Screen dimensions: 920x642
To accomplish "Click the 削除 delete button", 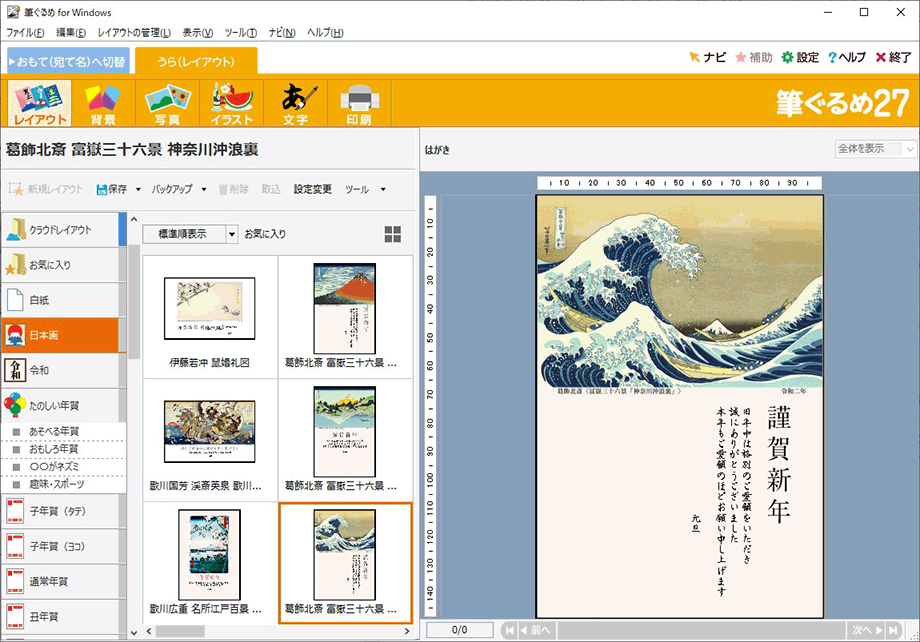I will (x=234, y=189).
